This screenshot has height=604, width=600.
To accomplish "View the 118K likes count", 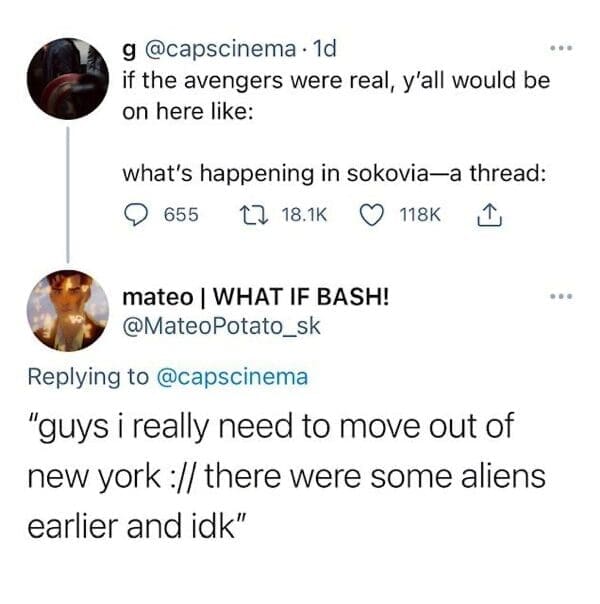I will coord(420,215).
